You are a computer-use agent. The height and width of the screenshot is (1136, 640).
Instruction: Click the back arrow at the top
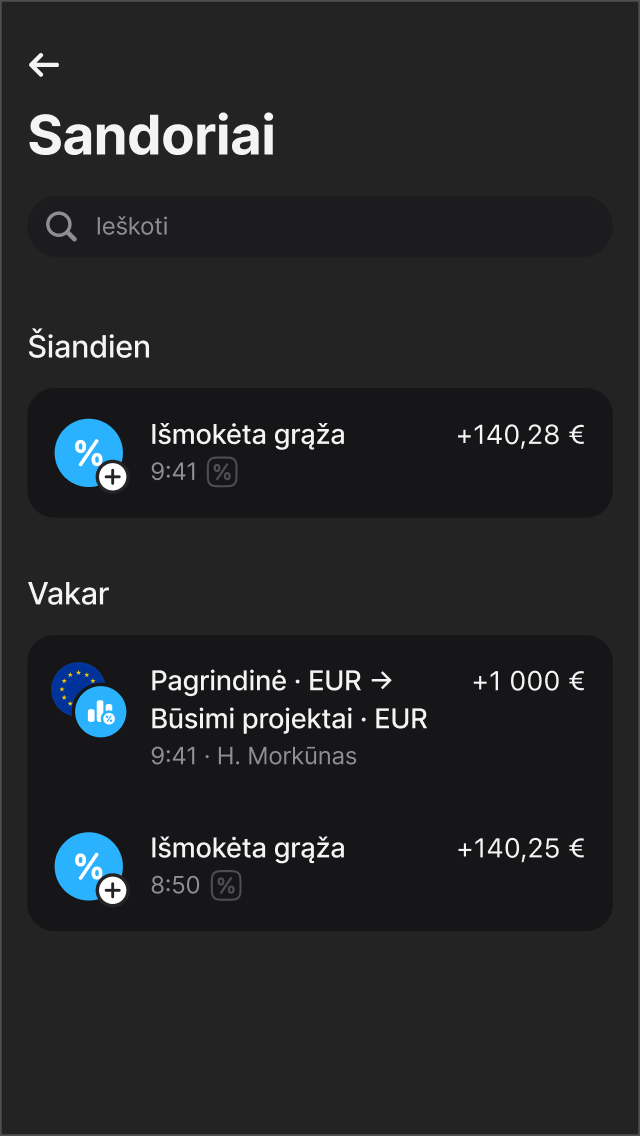(x=43, y=65)
